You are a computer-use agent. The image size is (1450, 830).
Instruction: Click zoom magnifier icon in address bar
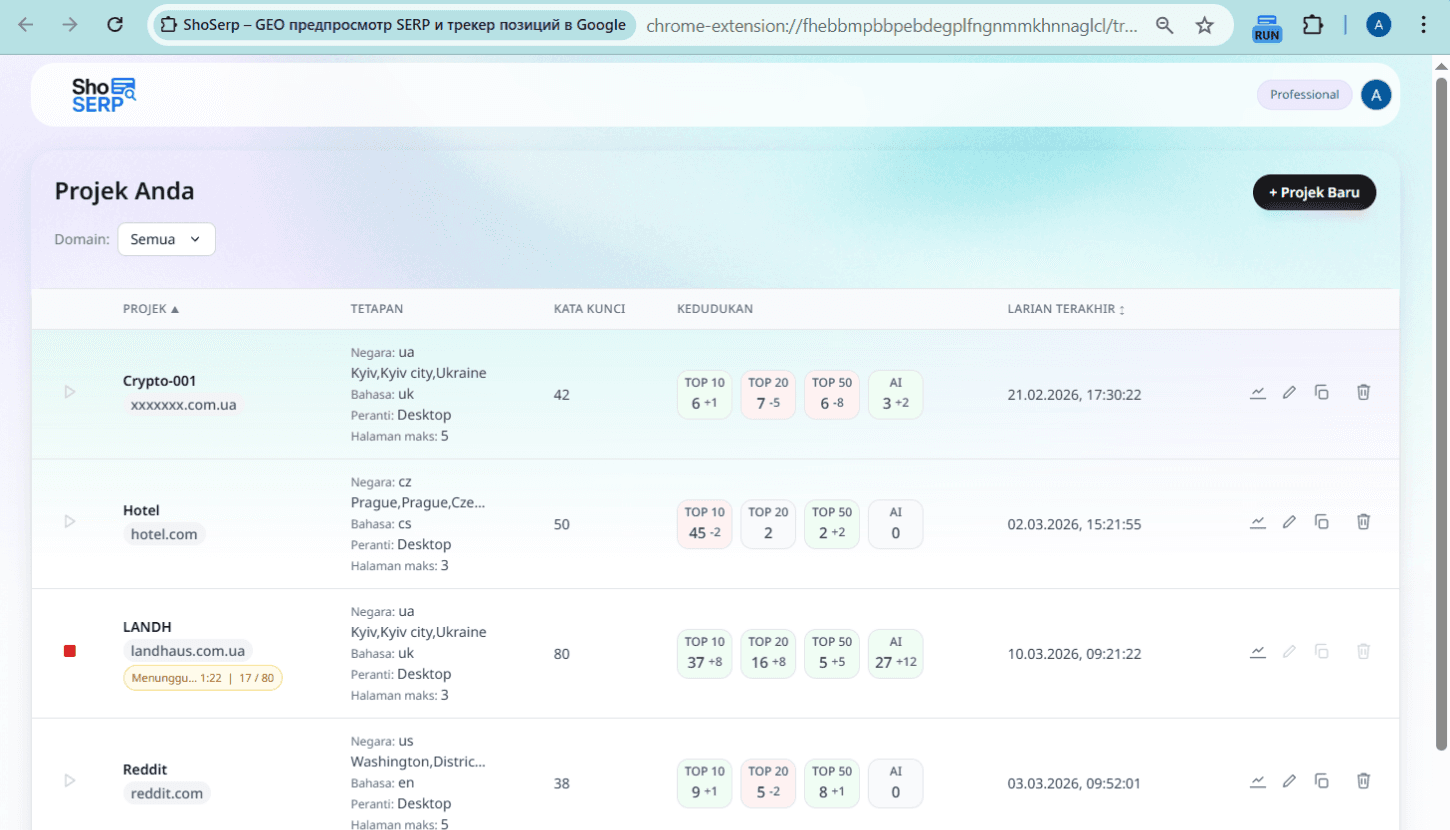click(x=1164, y=25)
